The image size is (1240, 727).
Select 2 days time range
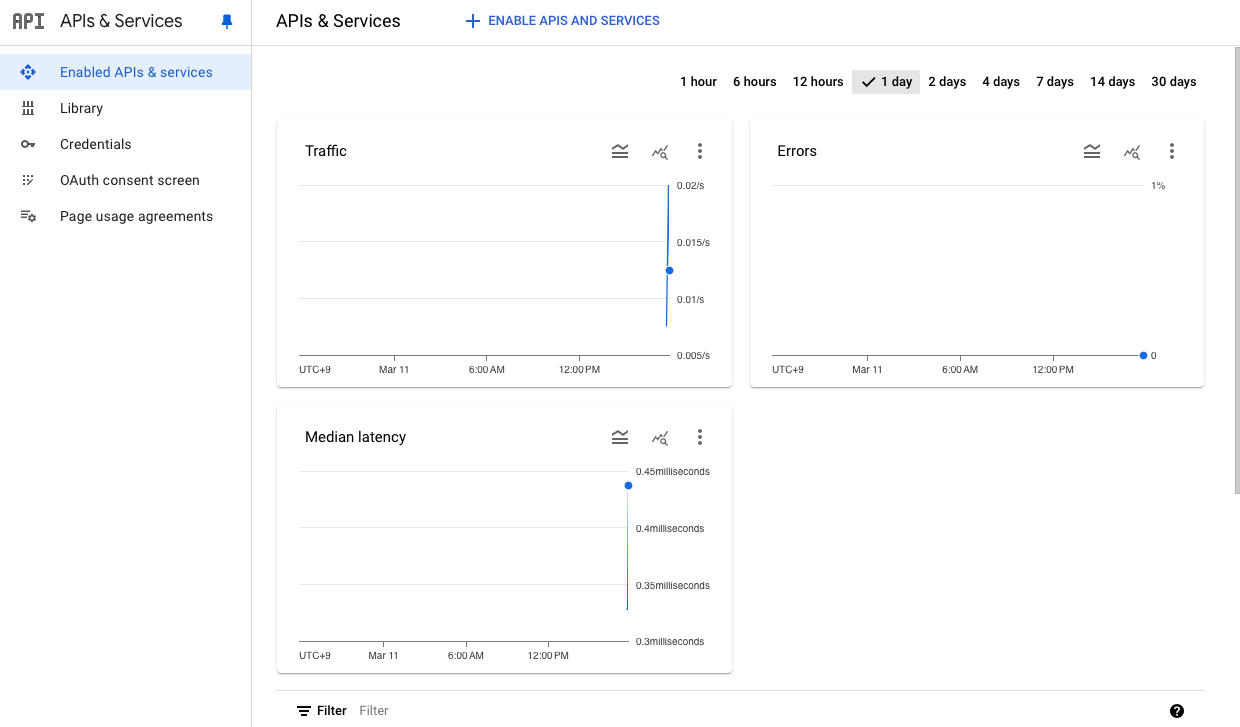(x=947, y=82)
